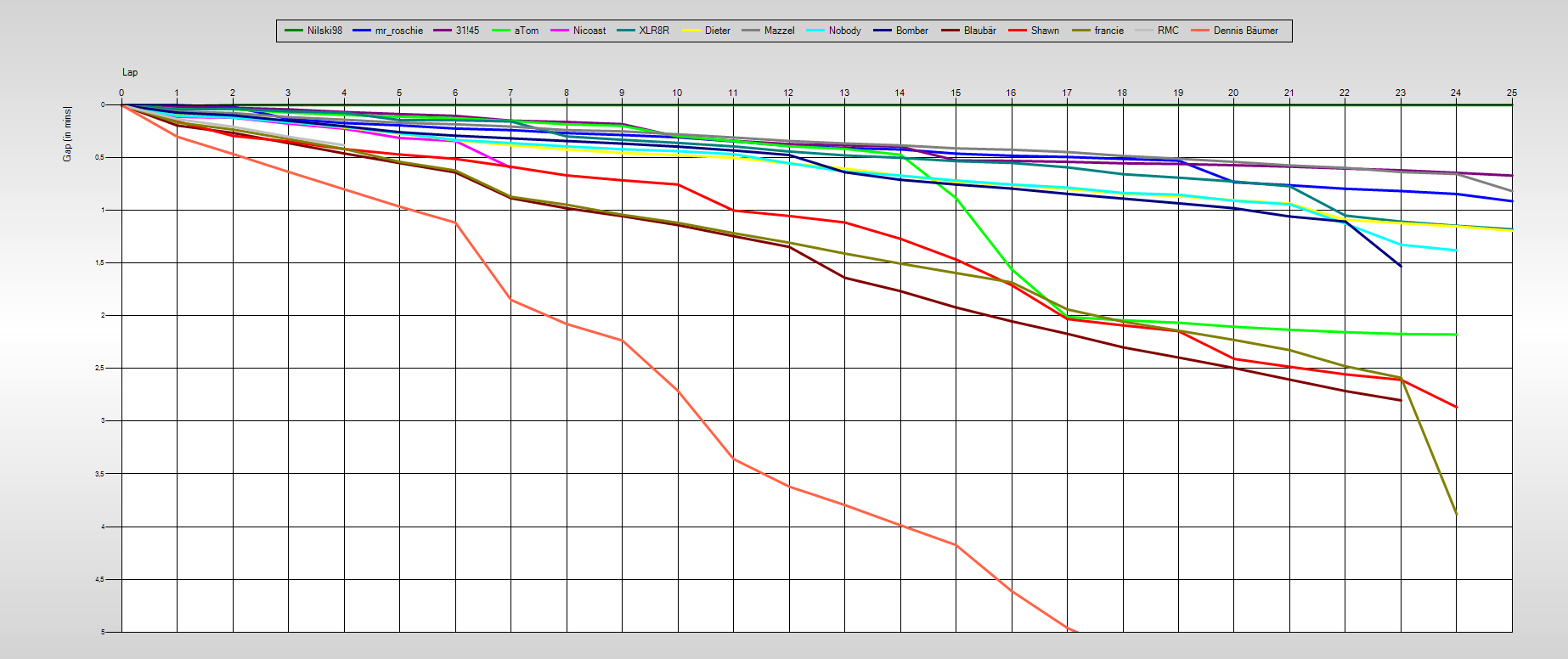Click lap 25 on the top axis
This screenshot has height=659, width=1568.
pos(1511,93)
